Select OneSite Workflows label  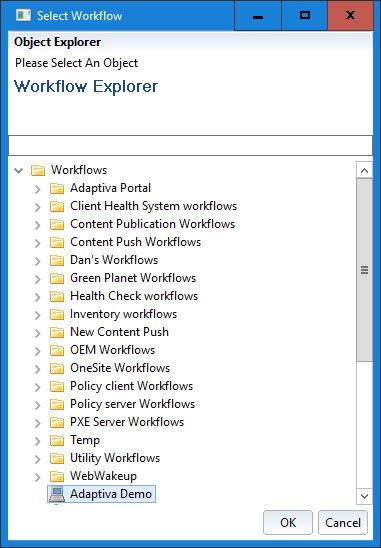120,368
